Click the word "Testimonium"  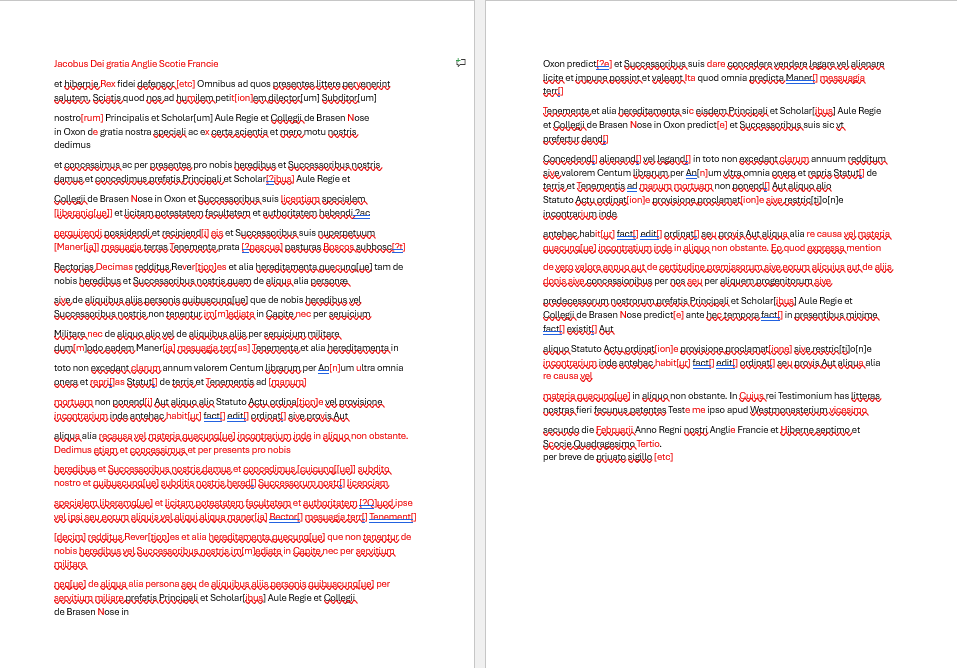tap(805, 396)
